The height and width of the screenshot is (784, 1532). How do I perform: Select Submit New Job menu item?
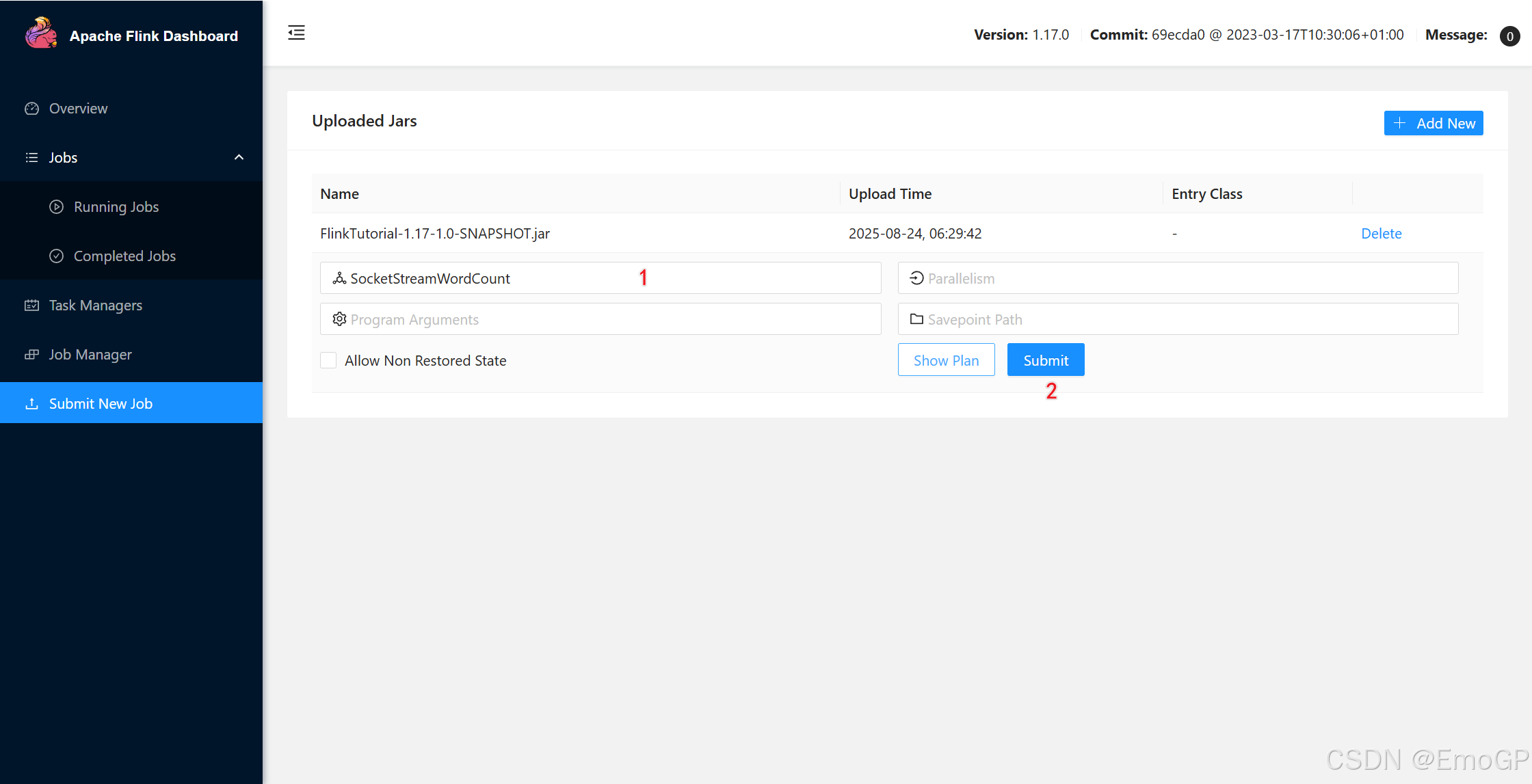[131, 403]
